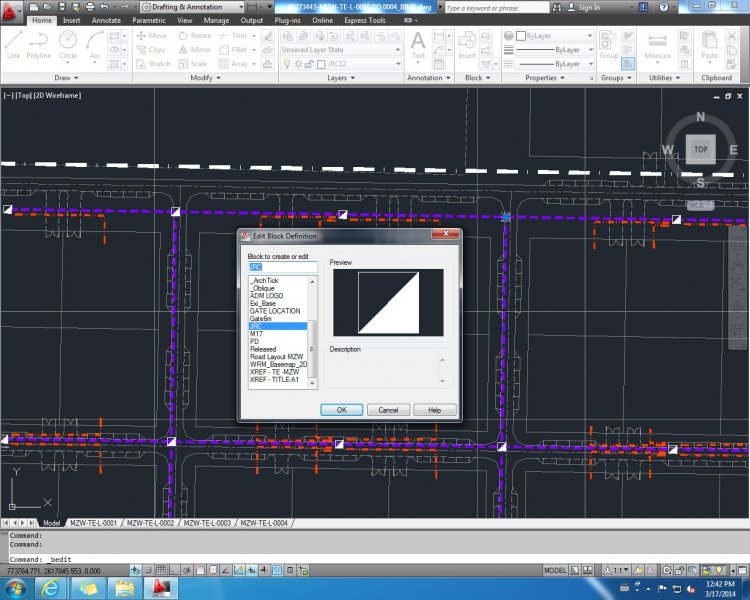Image resolution: width=750 pixels, height=600 pixels.
Task: Toggle MODEL space button in status bar
Action: coord(555,569)
